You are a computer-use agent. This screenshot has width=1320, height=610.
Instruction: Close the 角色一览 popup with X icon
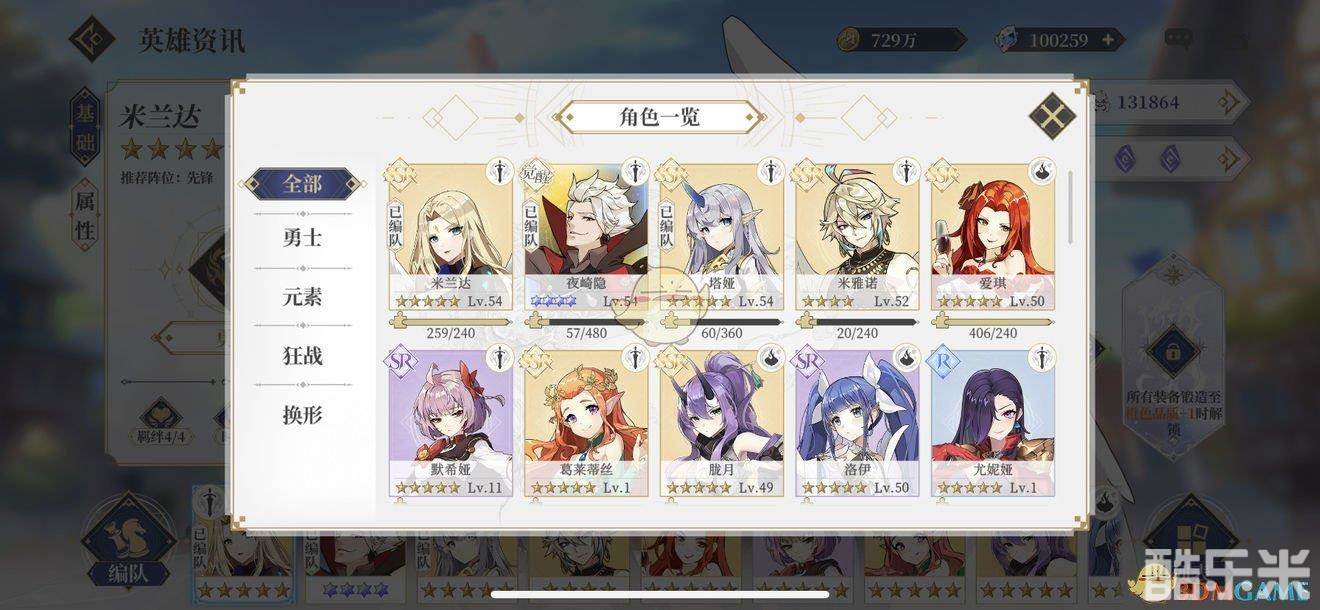[x=1052, y=116]
